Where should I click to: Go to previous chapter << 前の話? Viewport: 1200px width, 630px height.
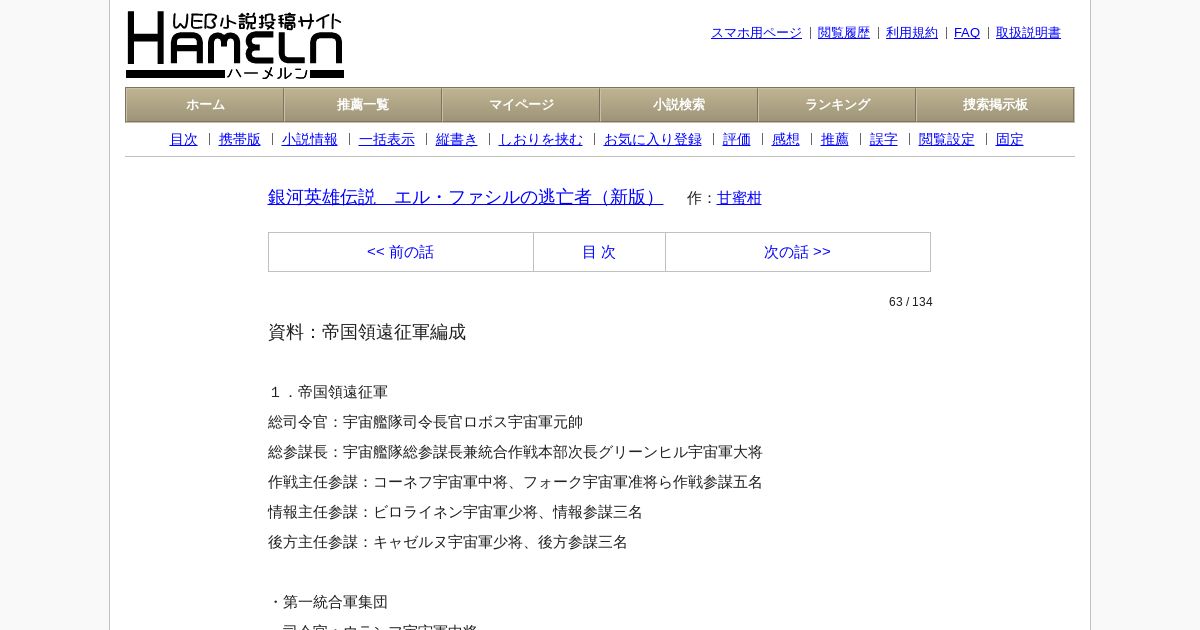click(401, 252)
